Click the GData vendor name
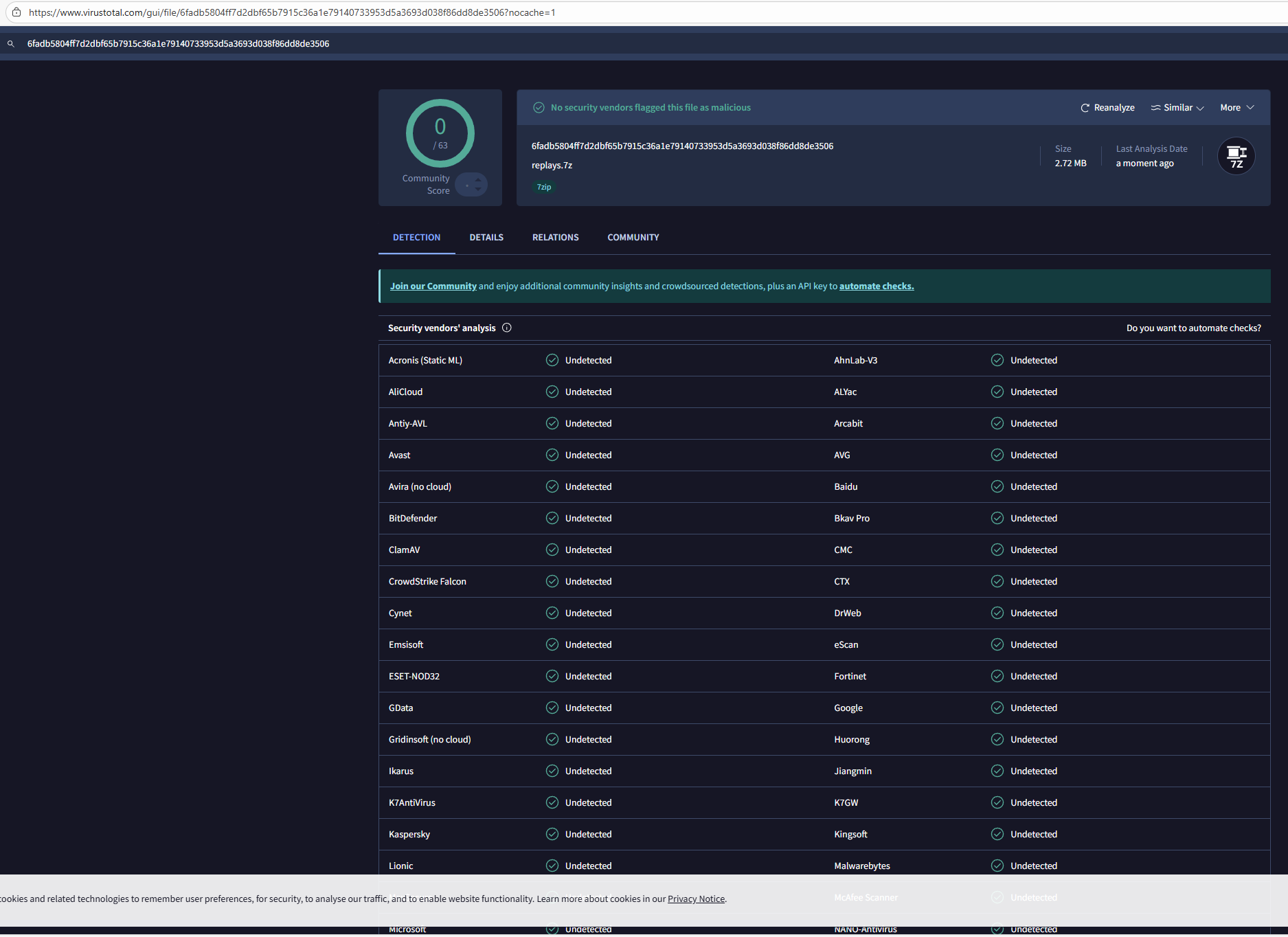 pos(401,708)
